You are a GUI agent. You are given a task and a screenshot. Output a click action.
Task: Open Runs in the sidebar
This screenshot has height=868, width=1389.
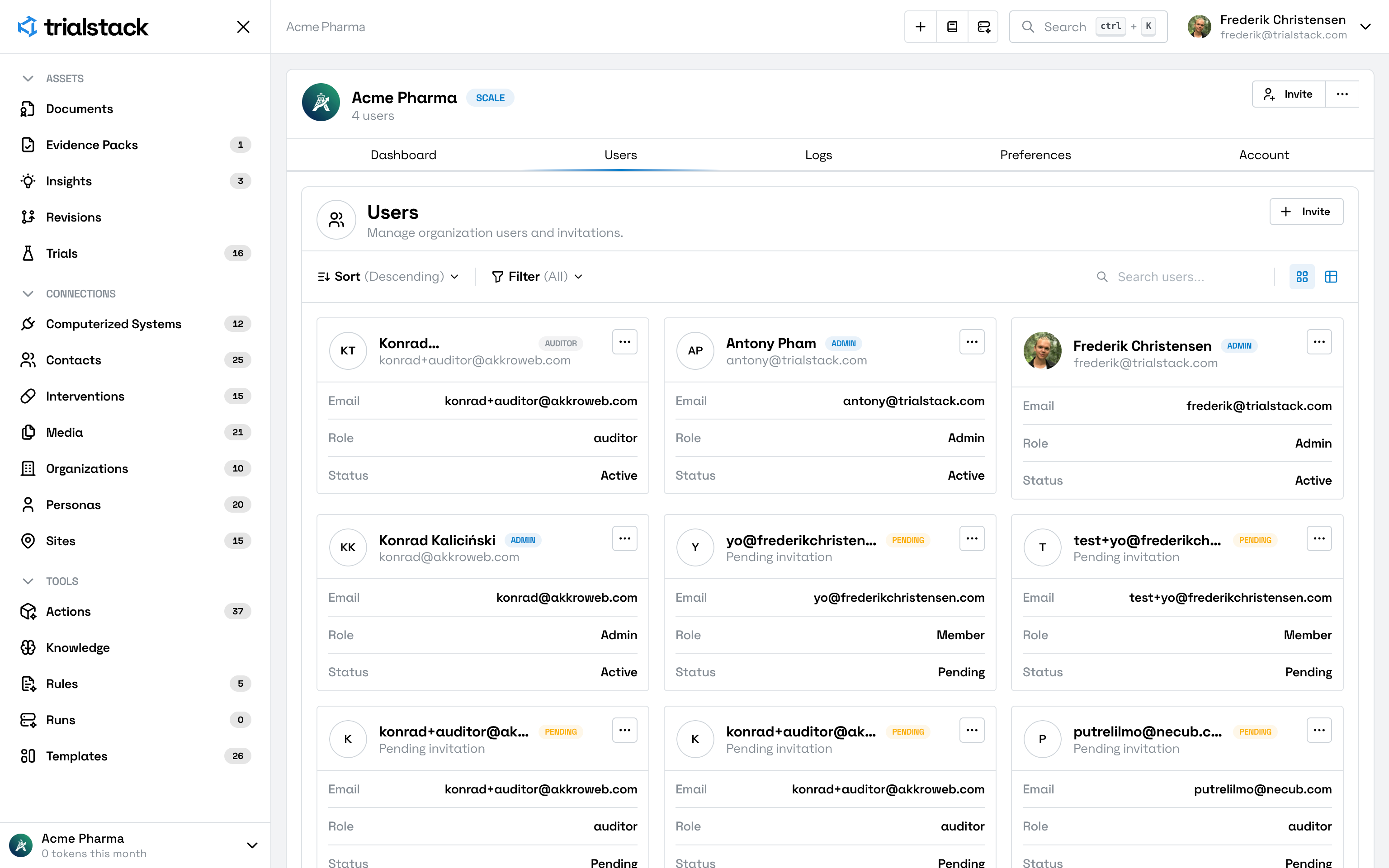[136, 720]
